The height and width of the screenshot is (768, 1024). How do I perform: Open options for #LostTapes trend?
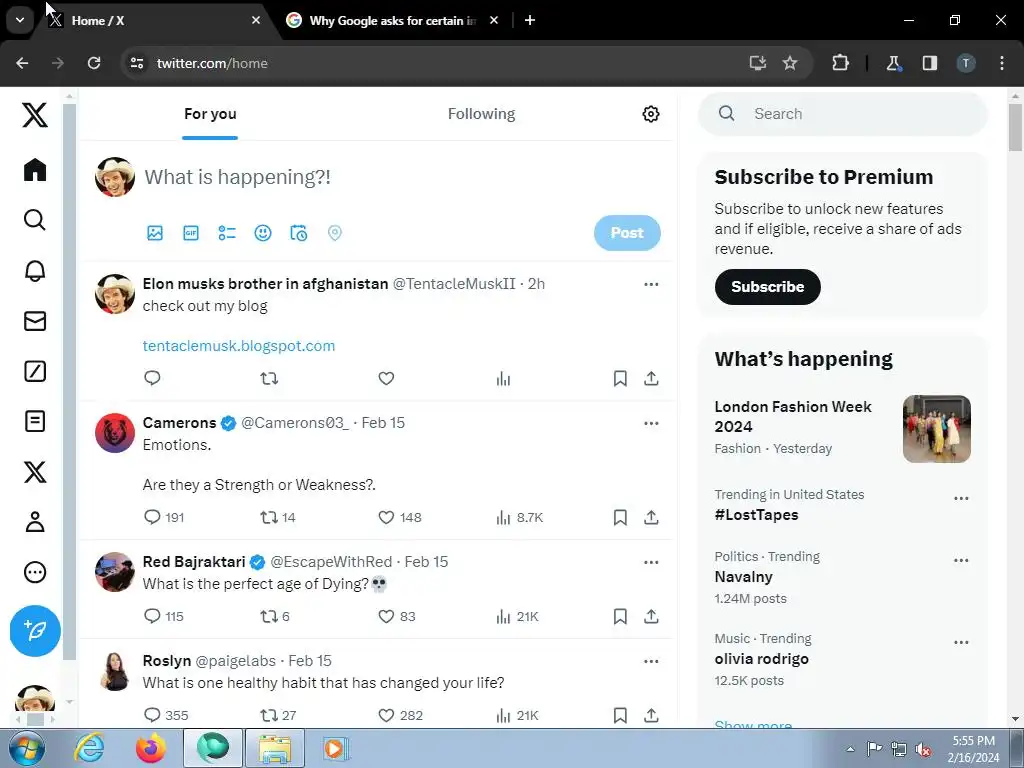pos(961,498)
